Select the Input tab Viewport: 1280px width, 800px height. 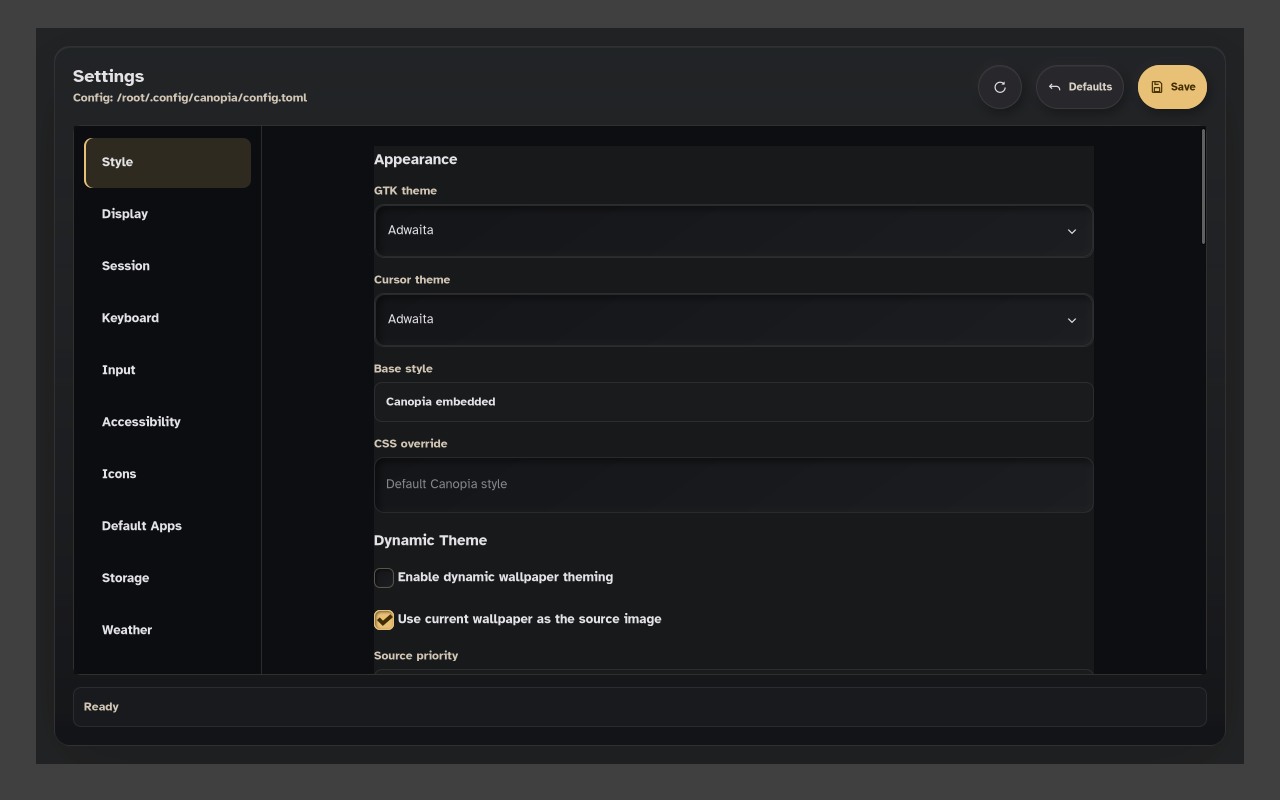point(167,370)
